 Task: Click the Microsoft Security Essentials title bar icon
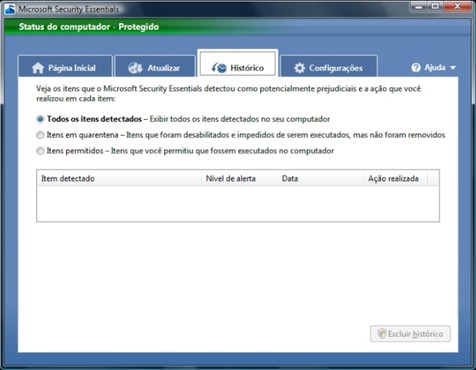click(x=10, y=9)
